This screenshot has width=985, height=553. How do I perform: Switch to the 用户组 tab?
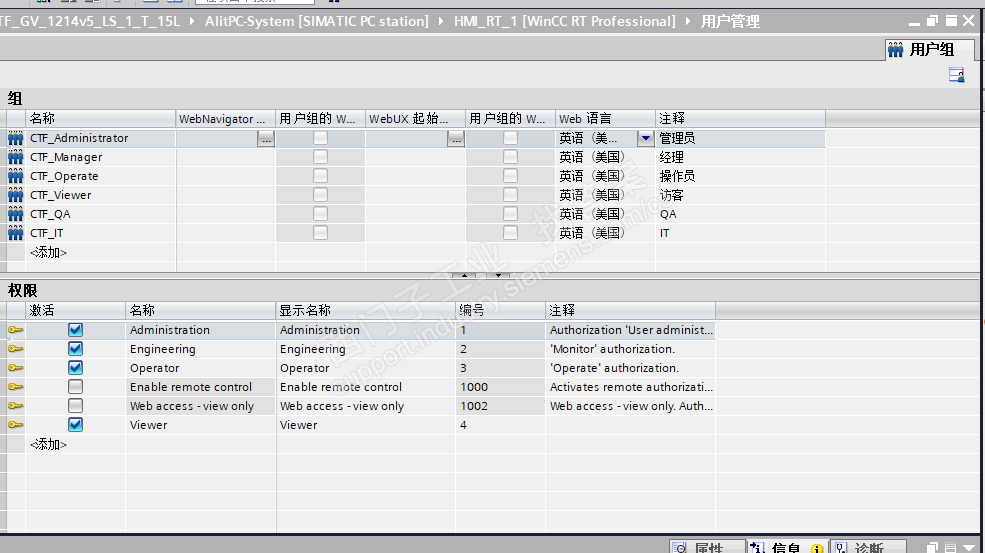930,50
